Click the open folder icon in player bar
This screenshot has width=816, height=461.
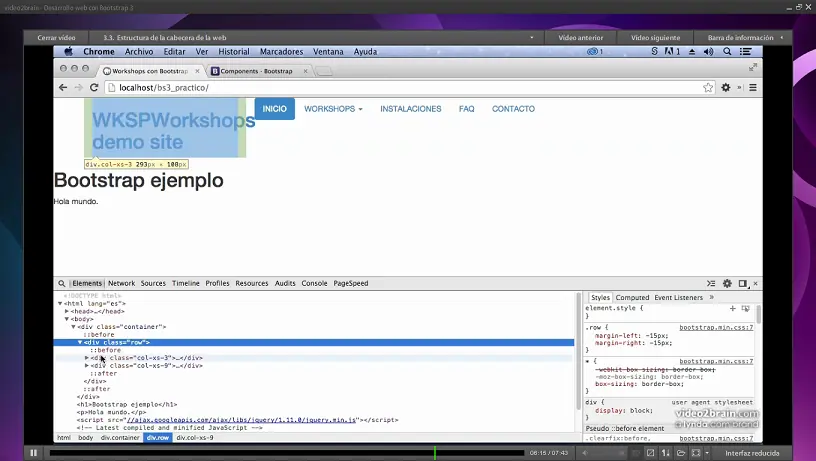tap(681, 453)
